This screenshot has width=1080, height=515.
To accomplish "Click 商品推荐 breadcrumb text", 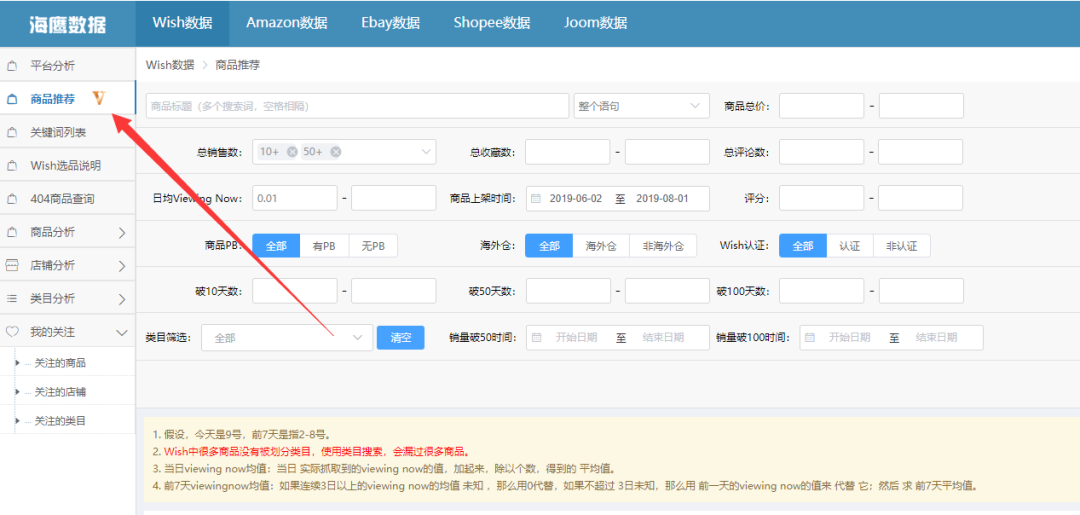I will (238, 65).
